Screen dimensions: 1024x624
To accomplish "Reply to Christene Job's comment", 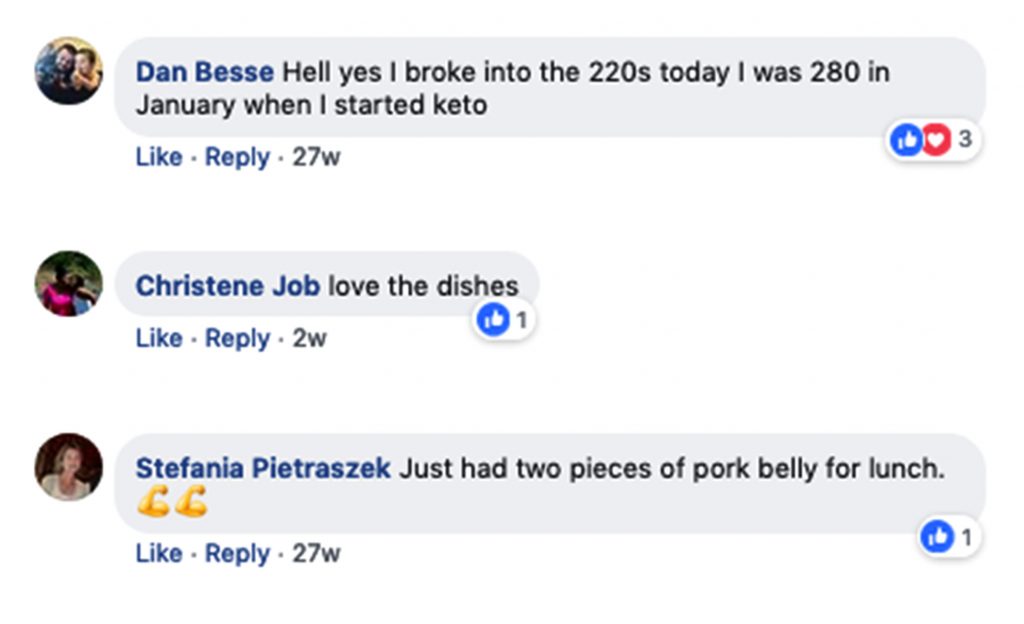I will click(x=238, y=339).
